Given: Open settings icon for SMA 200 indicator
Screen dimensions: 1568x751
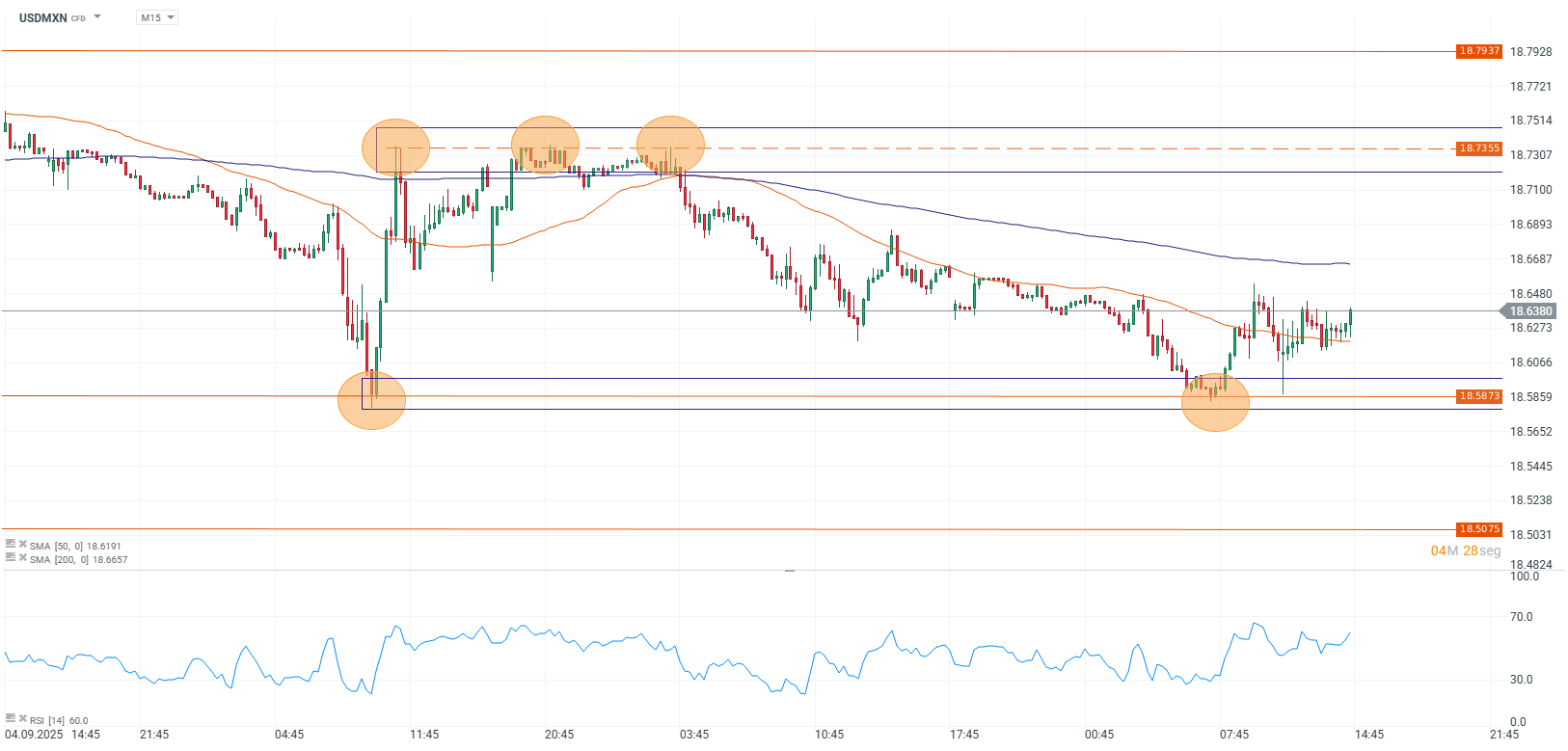Looking at the screenshot, I should 11,557.
